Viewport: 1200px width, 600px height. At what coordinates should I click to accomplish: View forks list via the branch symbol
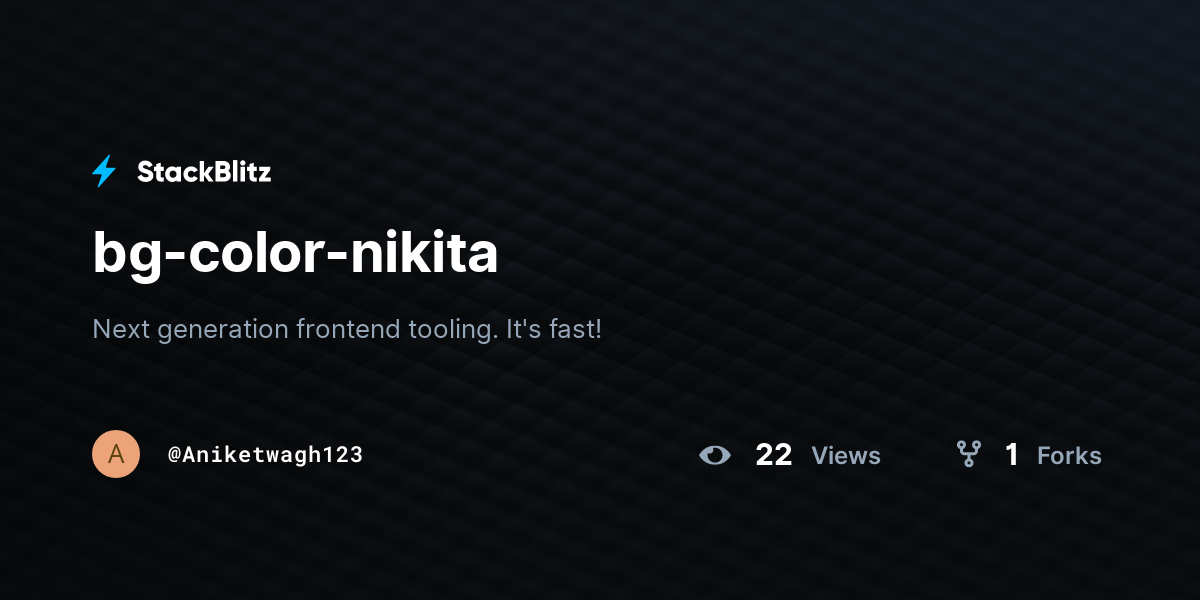click(x=968, y=455)
